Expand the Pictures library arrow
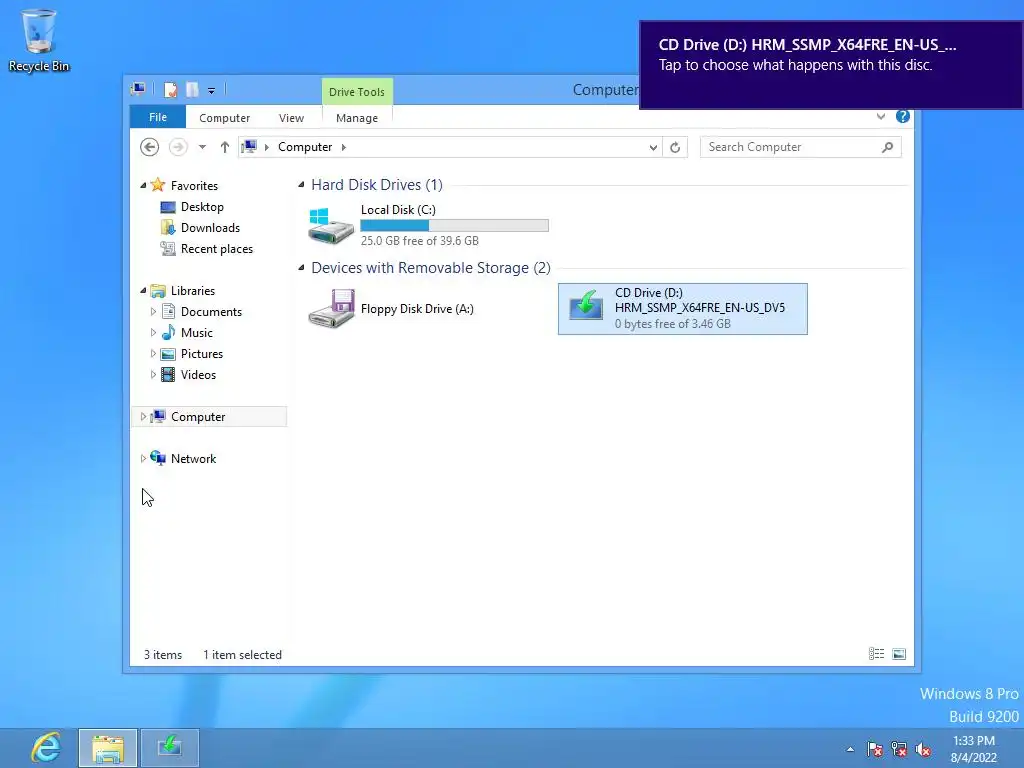Viewport: 1024px width, 768px height. [153, 353]
